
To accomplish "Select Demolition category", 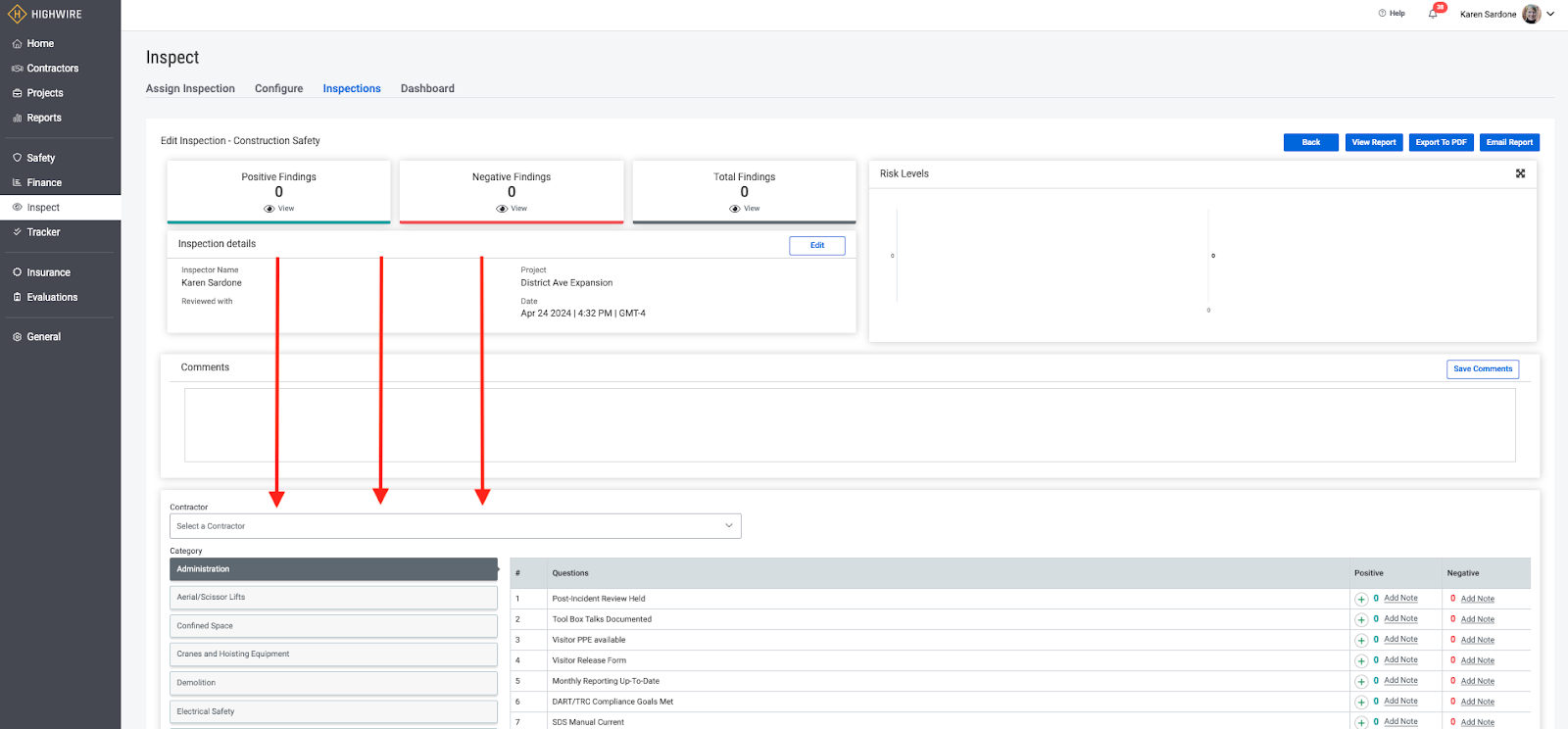I will point(333,683).
